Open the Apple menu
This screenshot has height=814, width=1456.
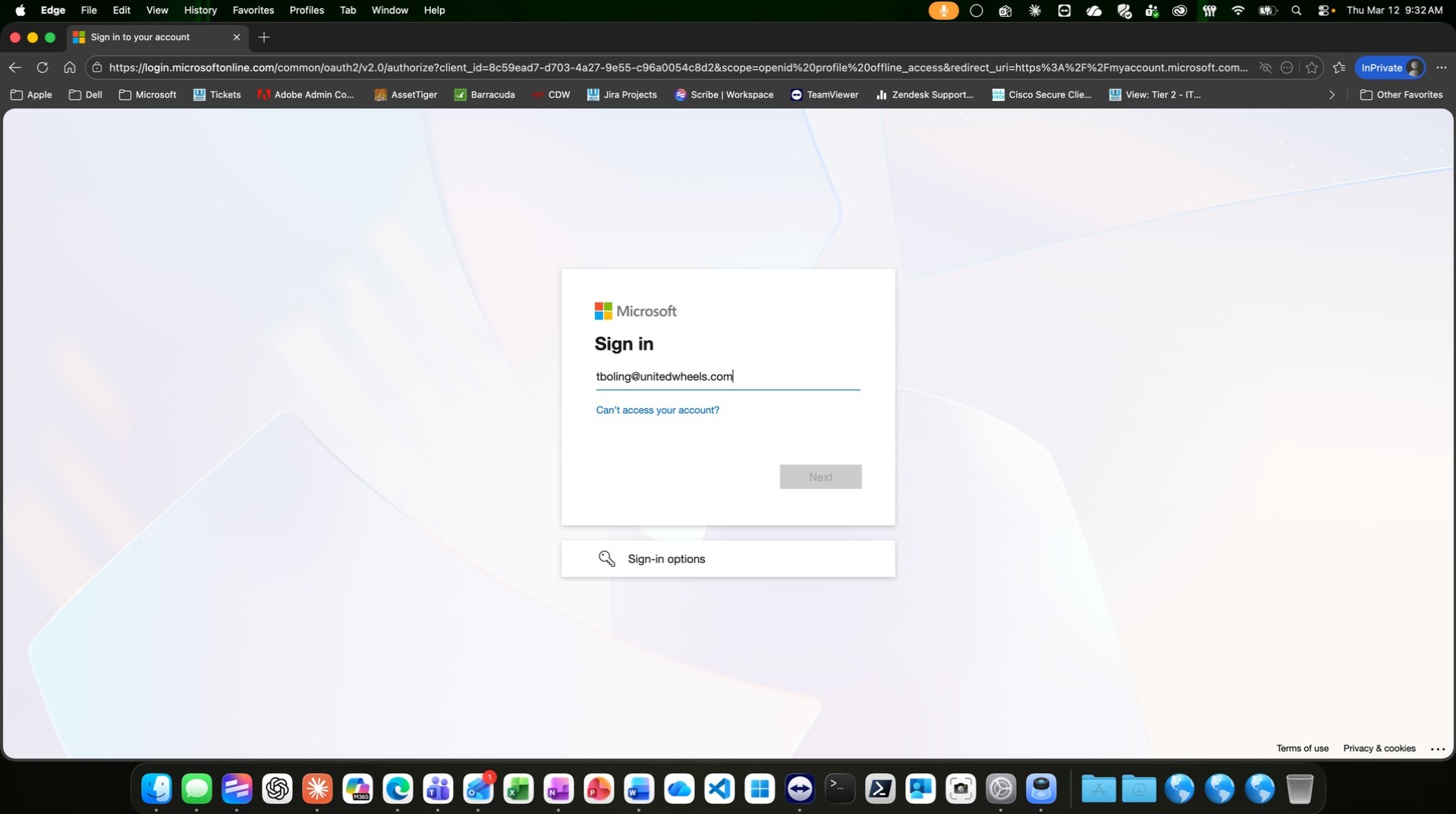20,11
